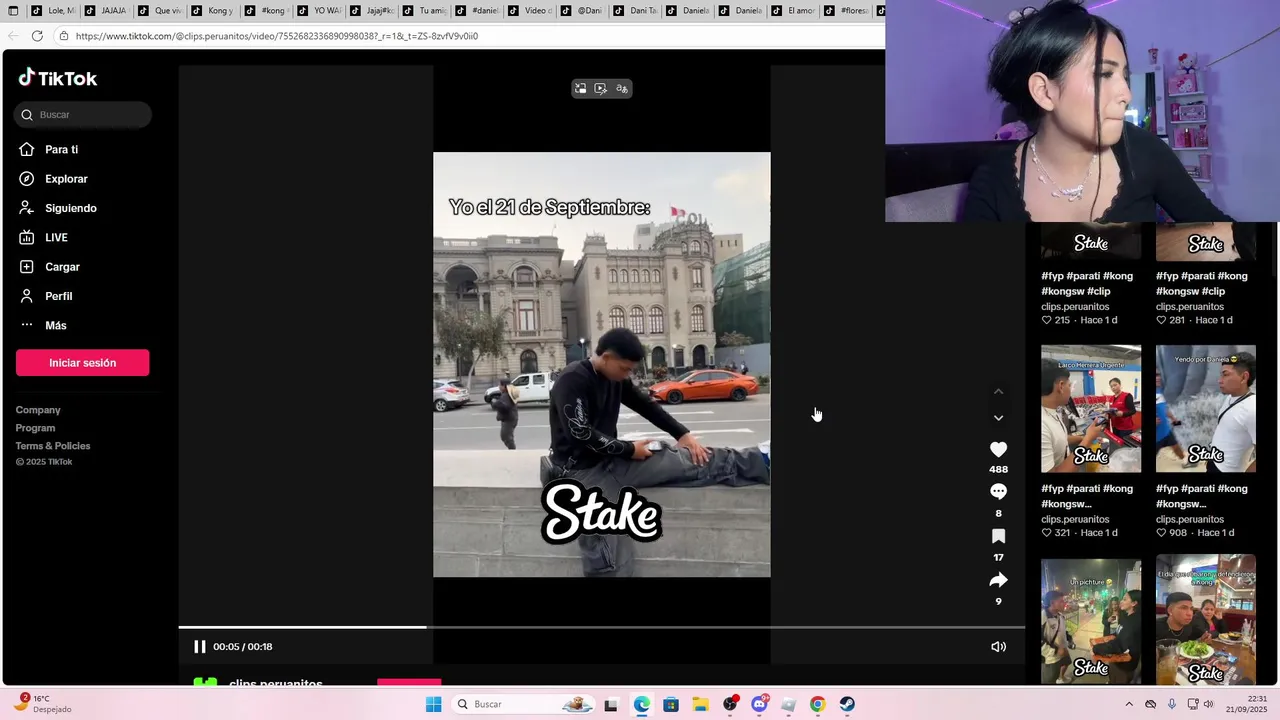Click the tiktok.com URL in the address bar

point(277,36)
